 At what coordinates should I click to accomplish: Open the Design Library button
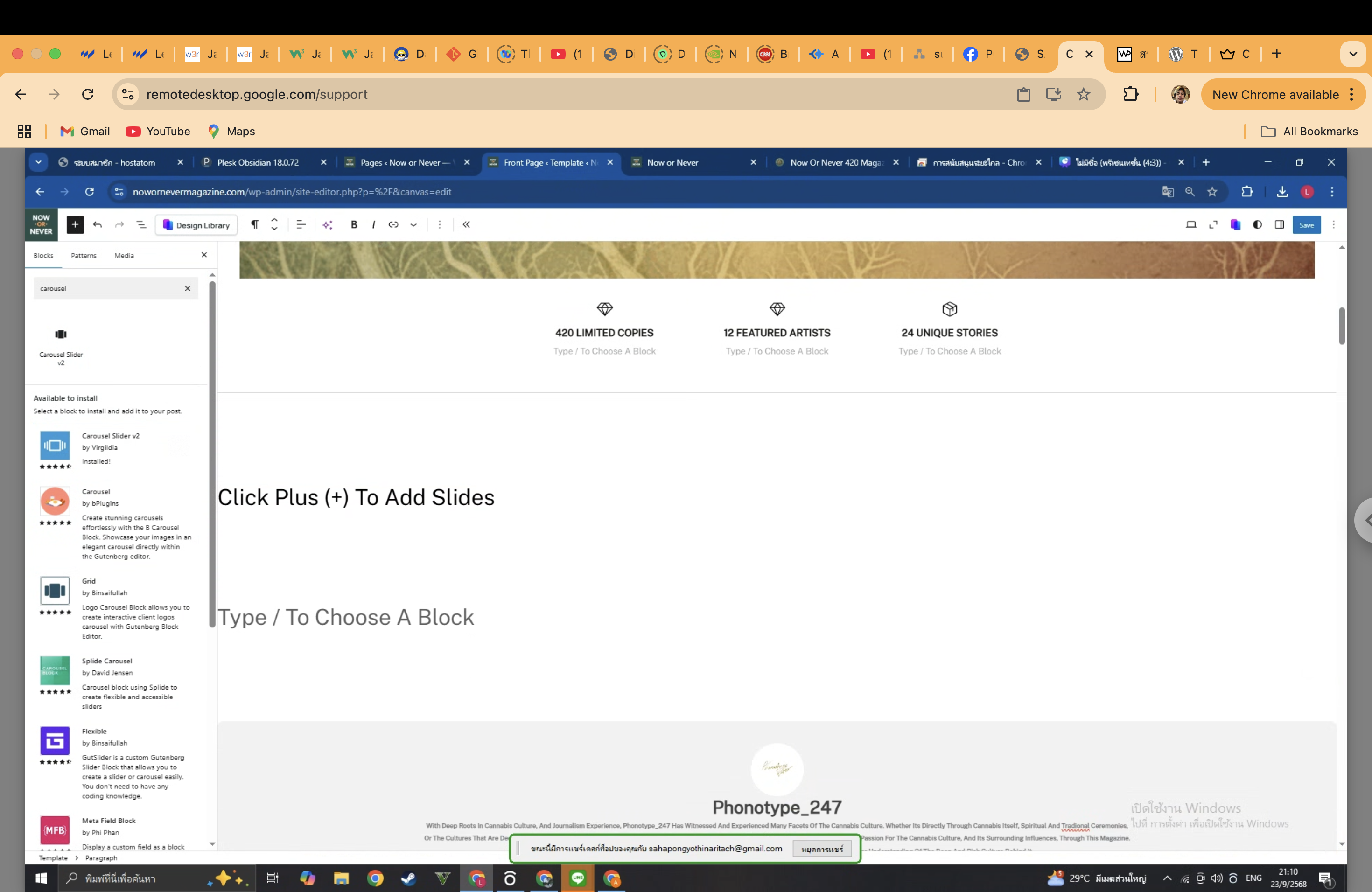pos(196,225)
